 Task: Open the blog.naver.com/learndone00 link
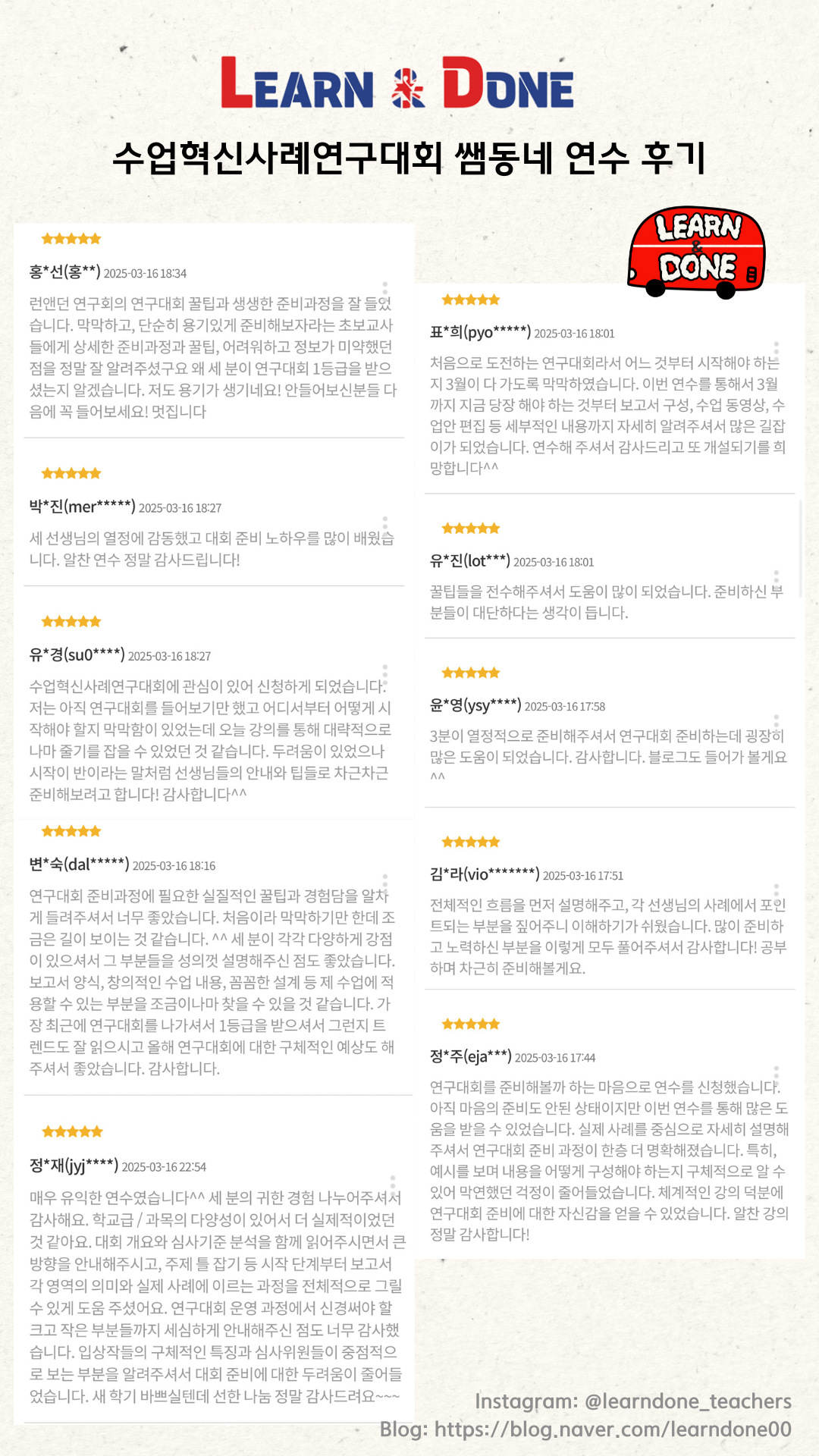coord(585,1429)
